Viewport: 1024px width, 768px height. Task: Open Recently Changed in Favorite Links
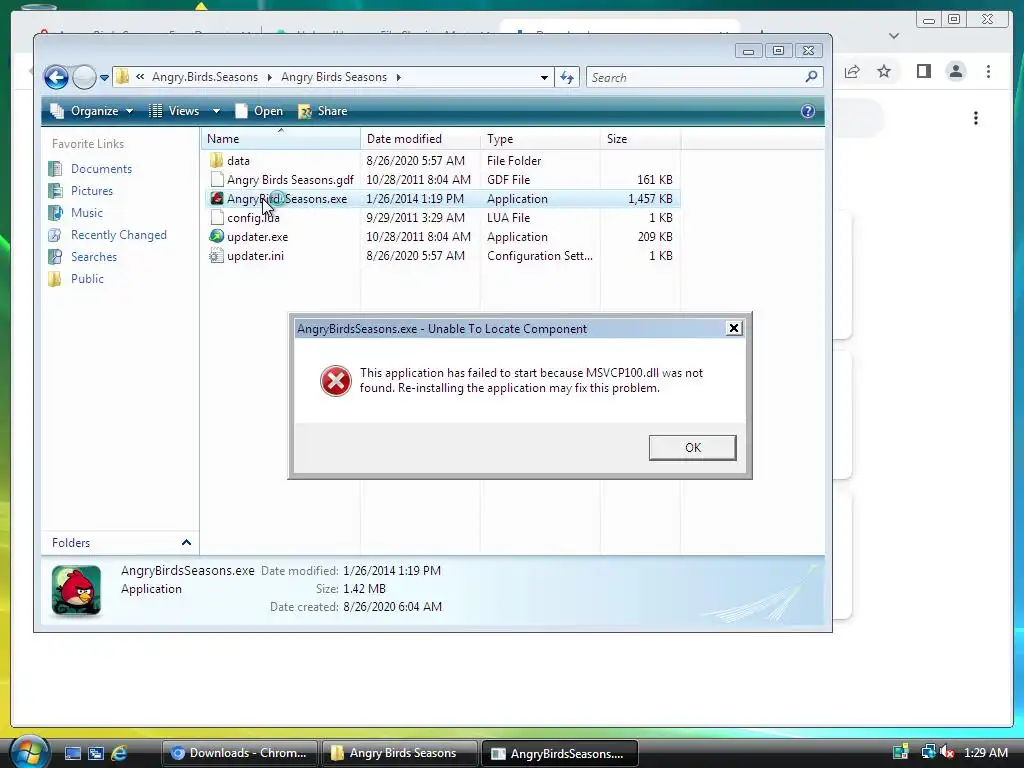click(108, 235)
